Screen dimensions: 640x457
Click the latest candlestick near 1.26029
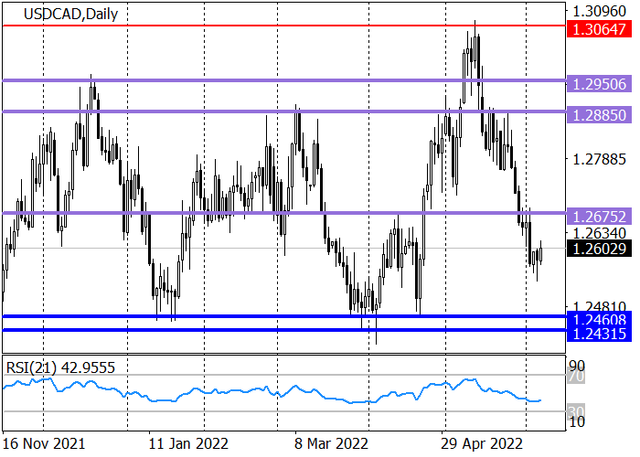coord(541,253)
